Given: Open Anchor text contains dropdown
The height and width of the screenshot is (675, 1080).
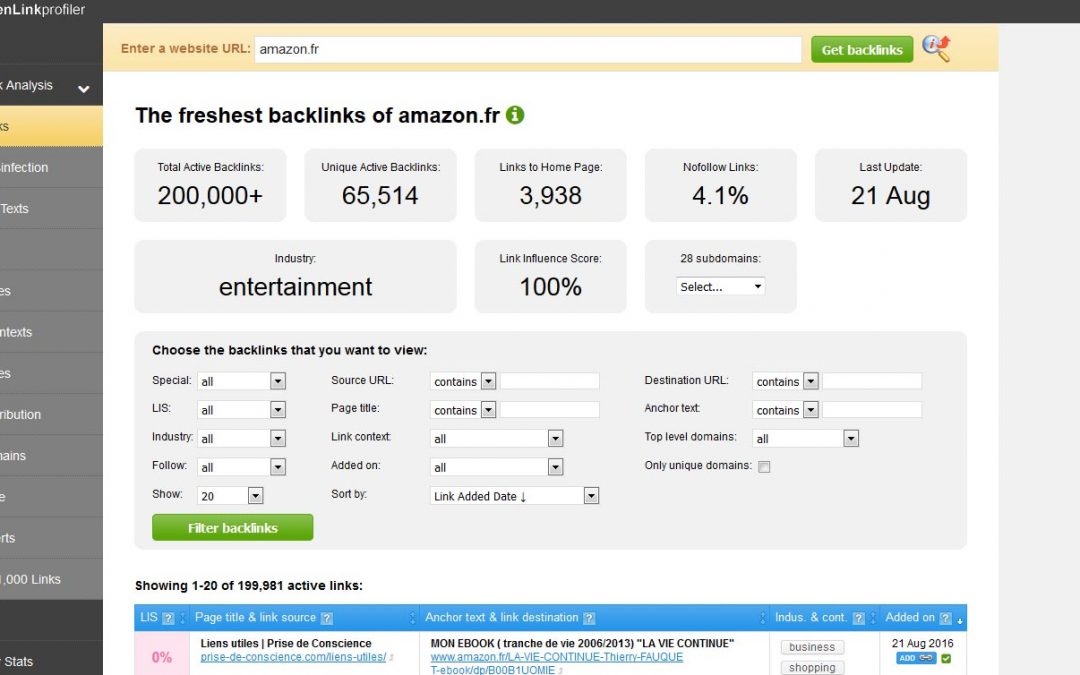Looking at the screenshot, I should pyautogui.click(x=785, y=410).
